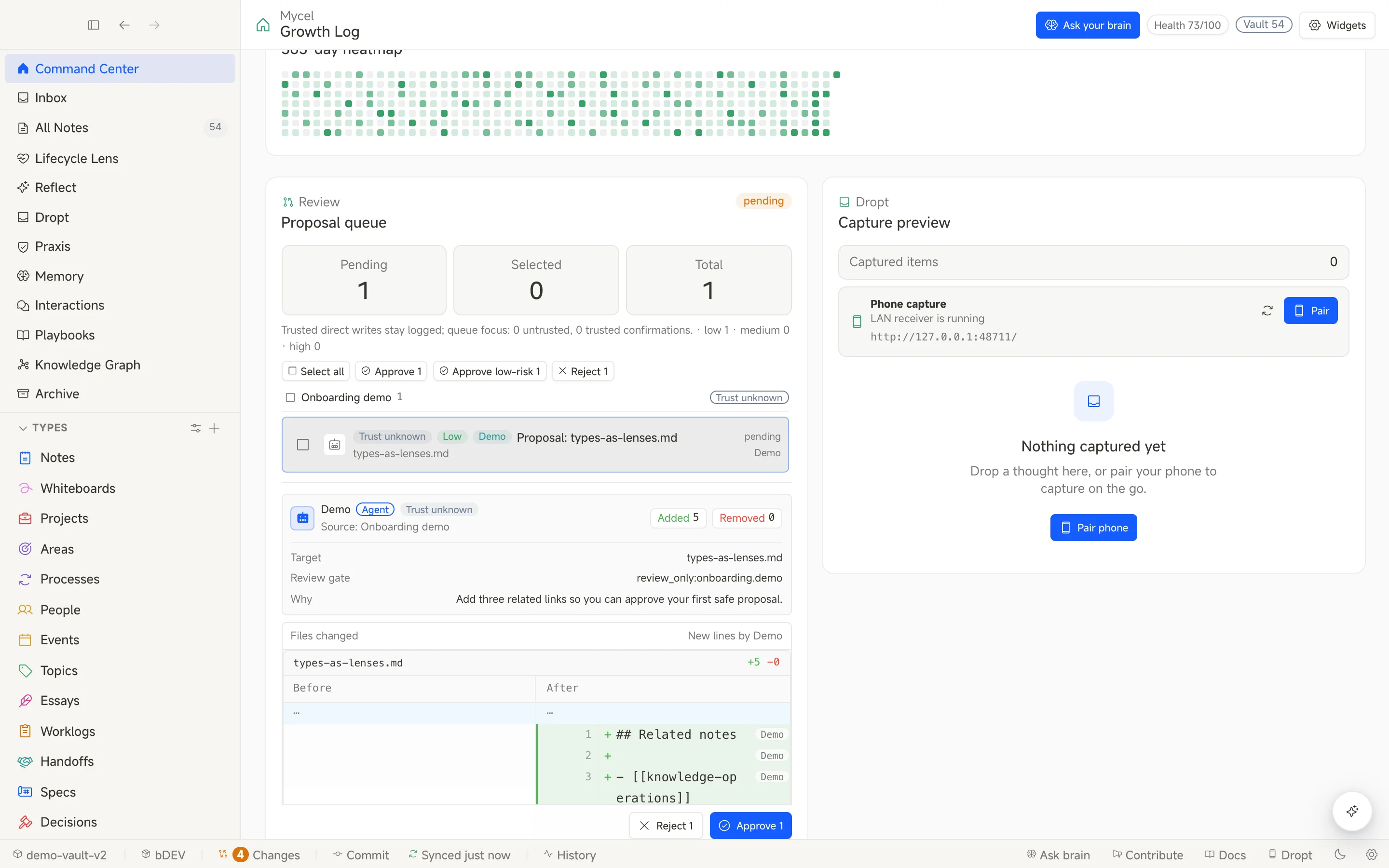
Task: Click types-as-lenses.md file header in diff
Action: [536, 663]
